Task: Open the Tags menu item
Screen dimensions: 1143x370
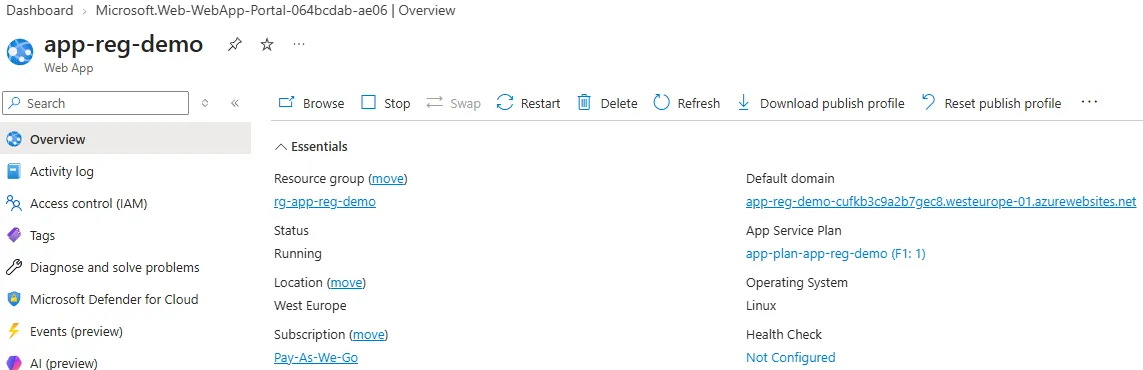Action: tap(125, 235)
